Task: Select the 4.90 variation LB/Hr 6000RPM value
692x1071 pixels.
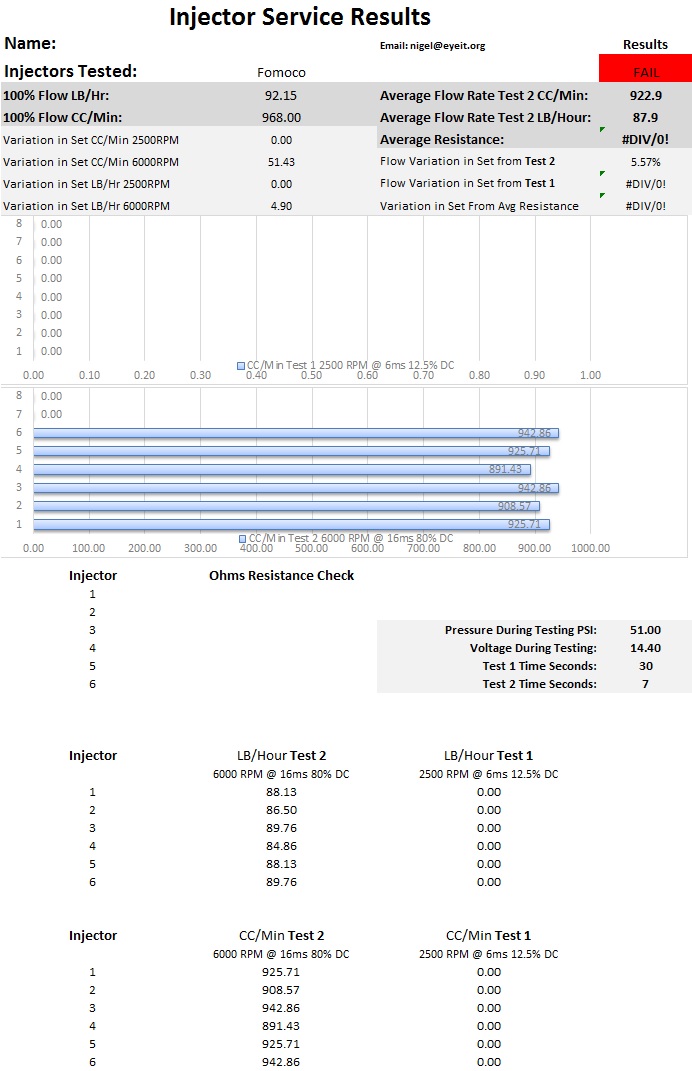Action: tap(281, 206)
